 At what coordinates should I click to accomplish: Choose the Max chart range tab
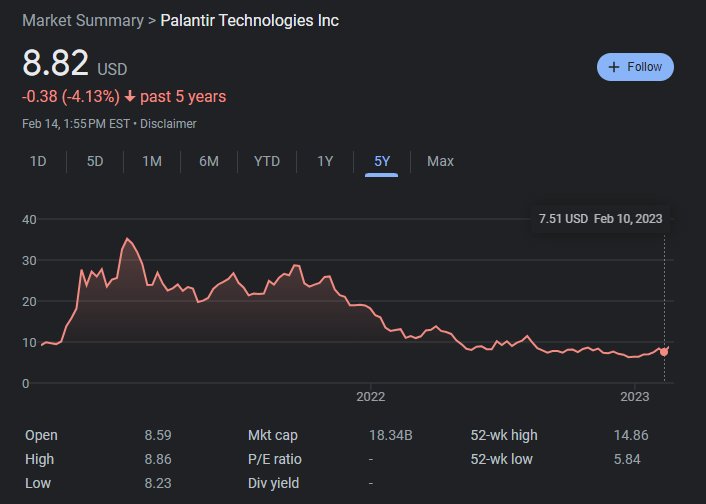click(440, 161)
